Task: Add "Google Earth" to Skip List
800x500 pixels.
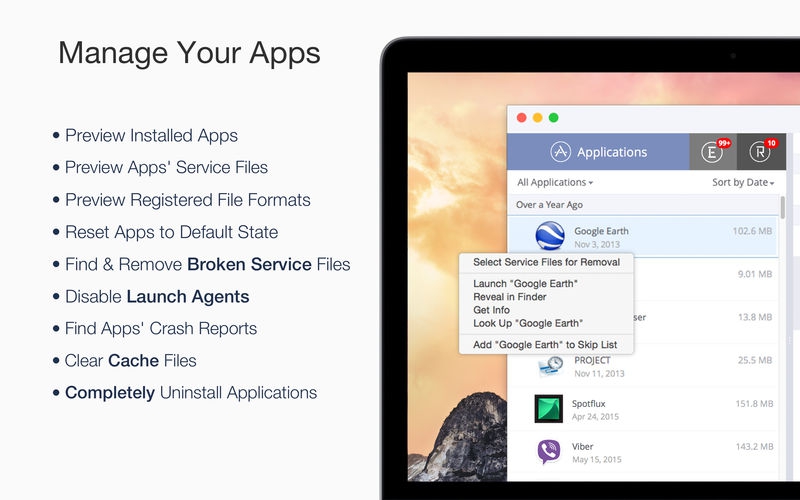Action: (x=546, y=345)
